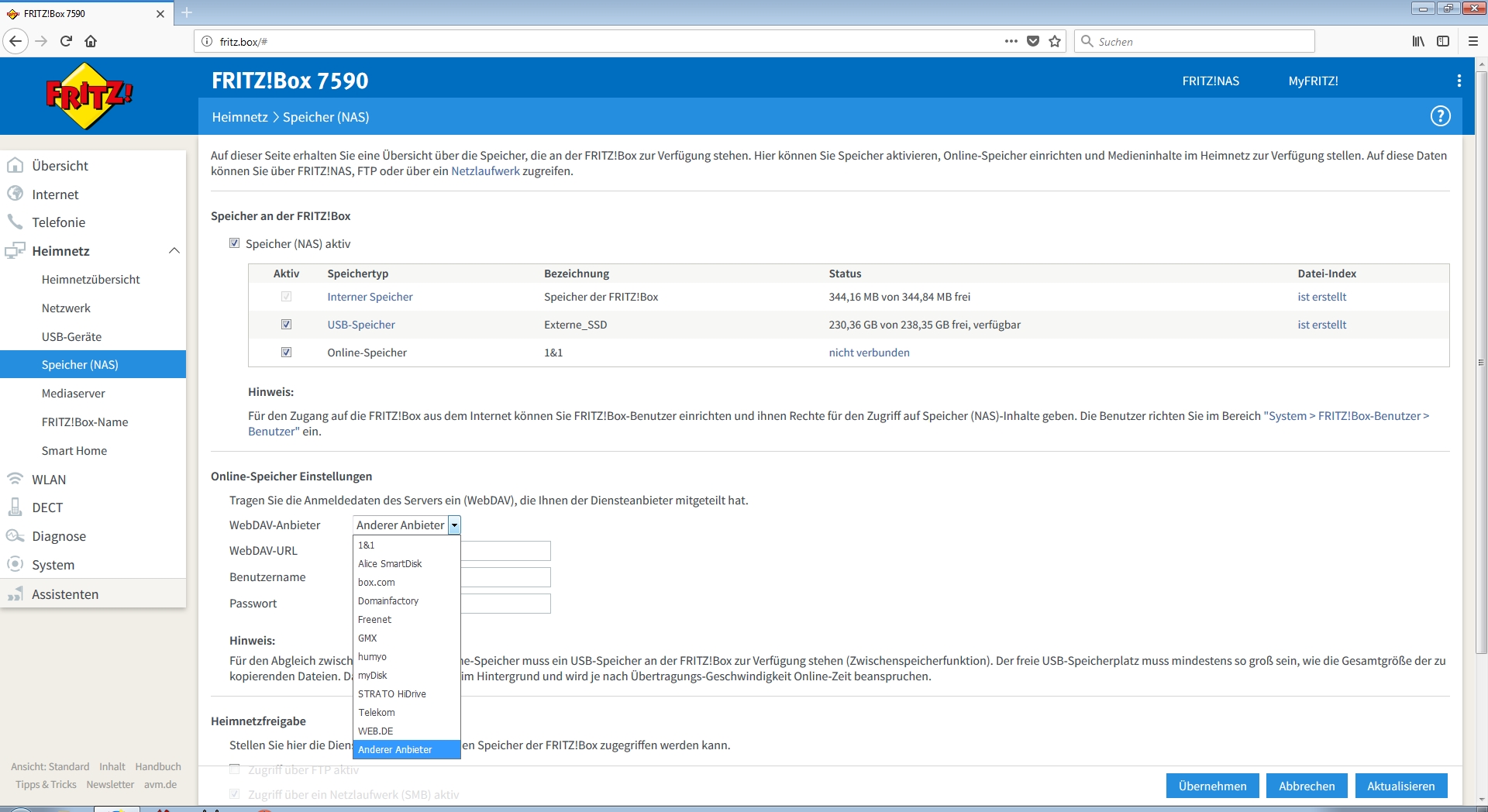
Task: Reload the page with the refresh icon
Action: point(66,42)
